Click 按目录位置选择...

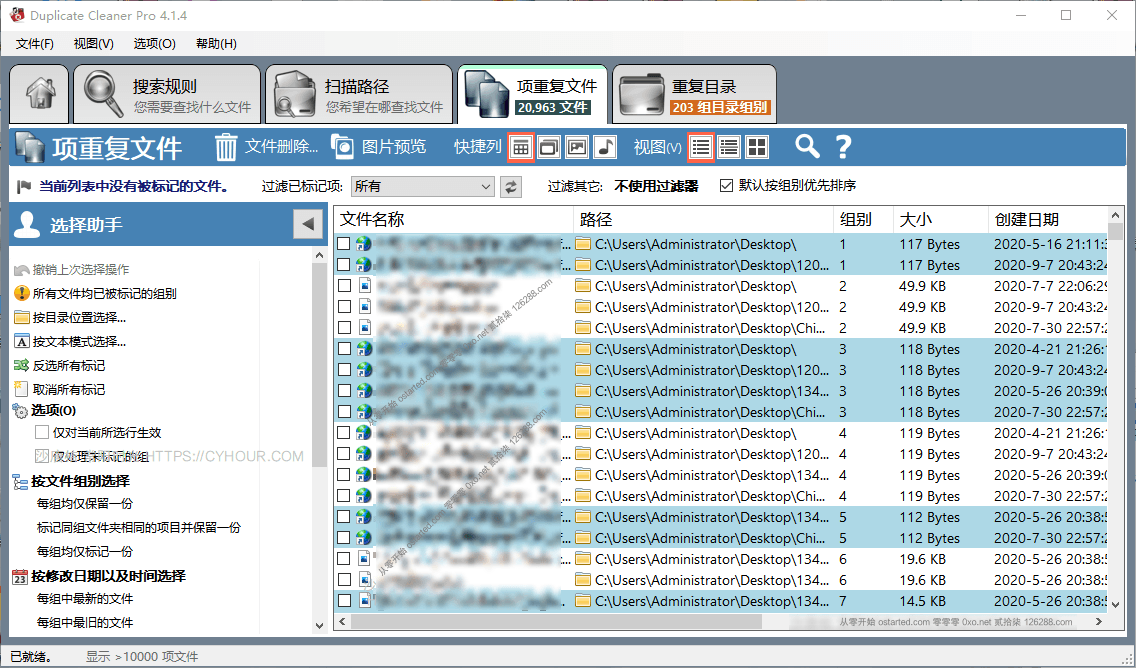point(70,317)
